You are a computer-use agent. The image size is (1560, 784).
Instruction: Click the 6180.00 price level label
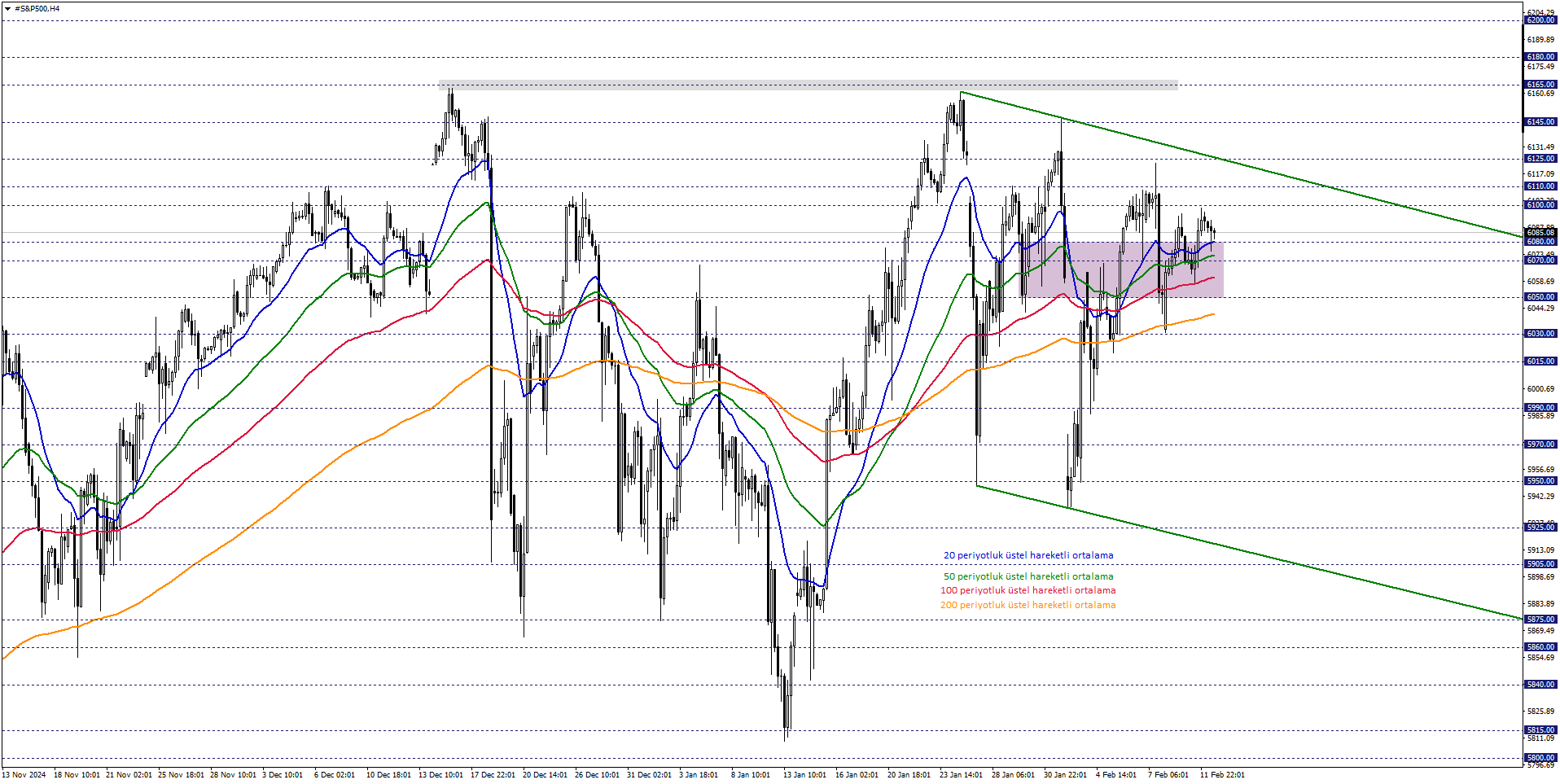tap(1540, 57)
